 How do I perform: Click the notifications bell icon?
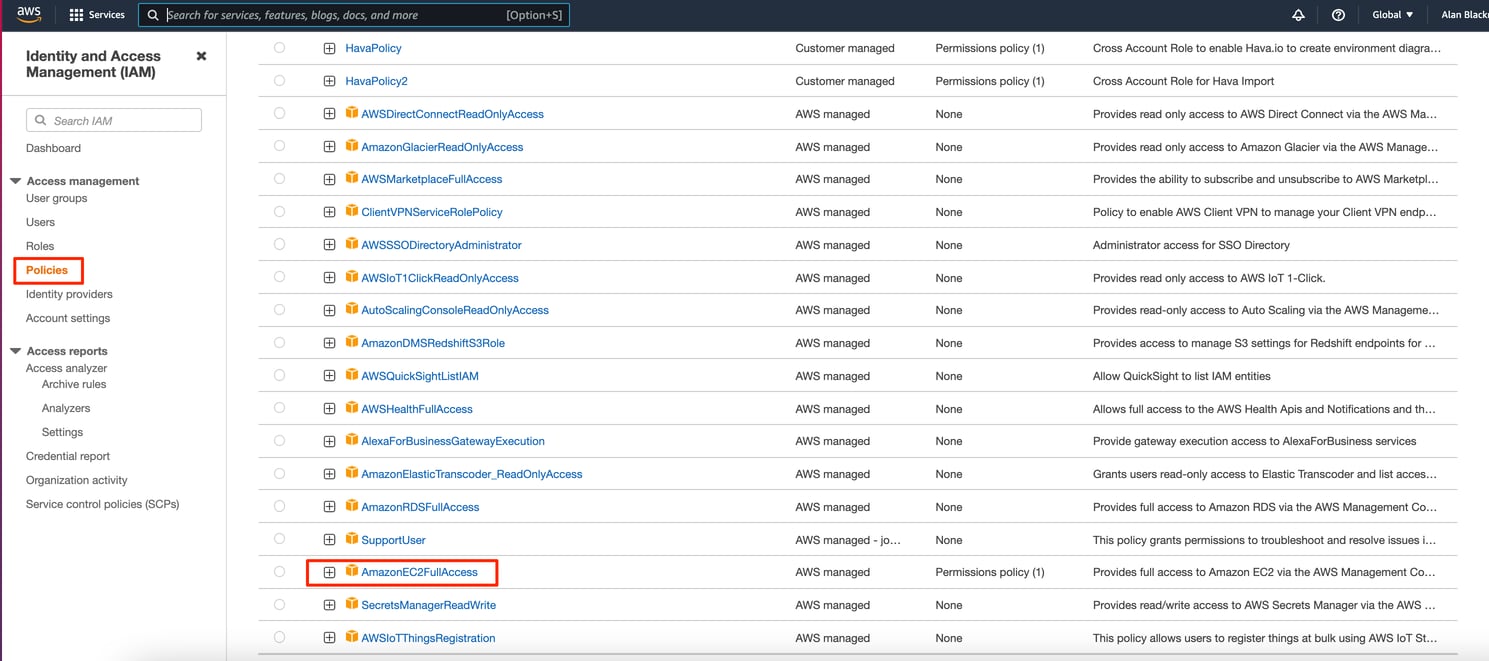[x=1297, y=14]
